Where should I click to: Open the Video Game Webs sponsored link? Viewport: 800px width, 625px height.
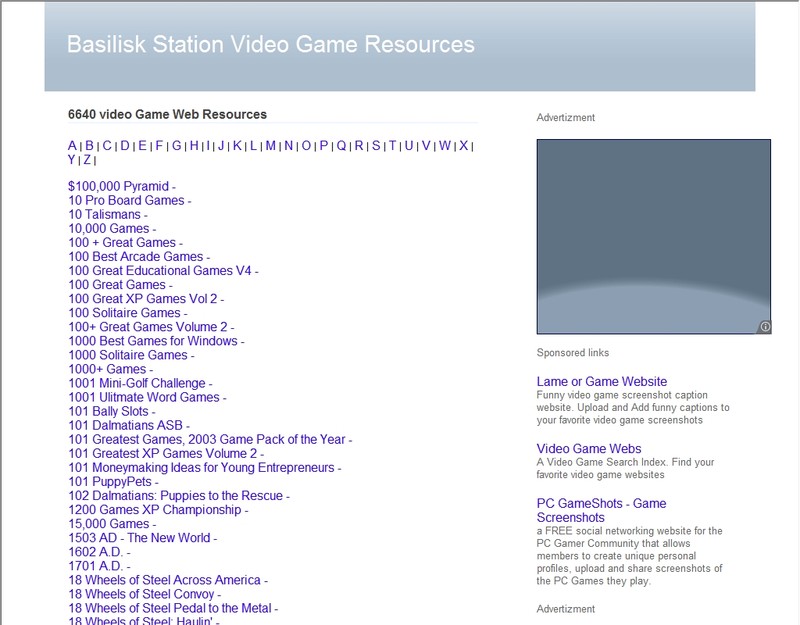(x=589, y=448)
